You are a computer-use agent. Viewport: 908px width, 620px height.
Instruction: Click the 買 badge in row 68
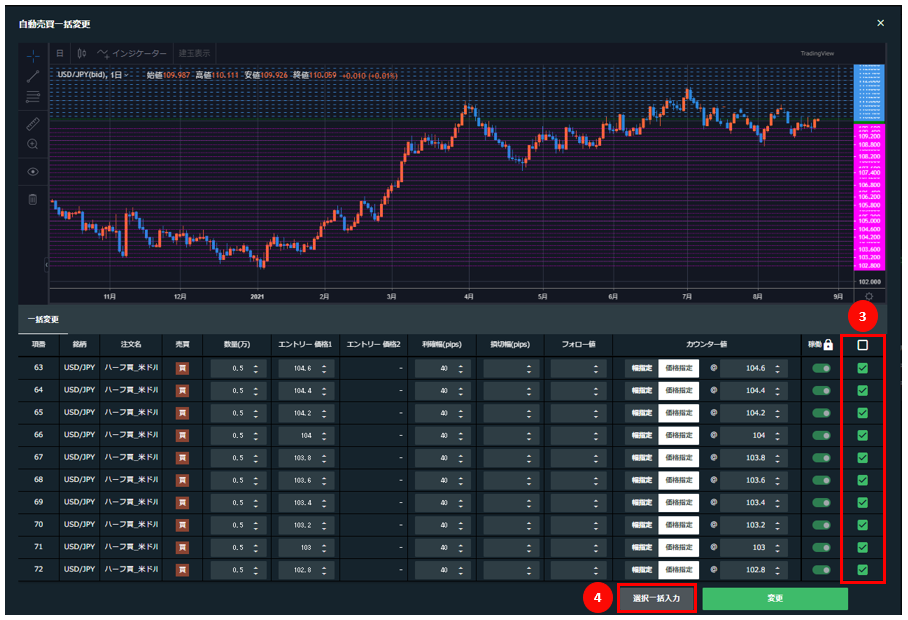tap(182, 480)
